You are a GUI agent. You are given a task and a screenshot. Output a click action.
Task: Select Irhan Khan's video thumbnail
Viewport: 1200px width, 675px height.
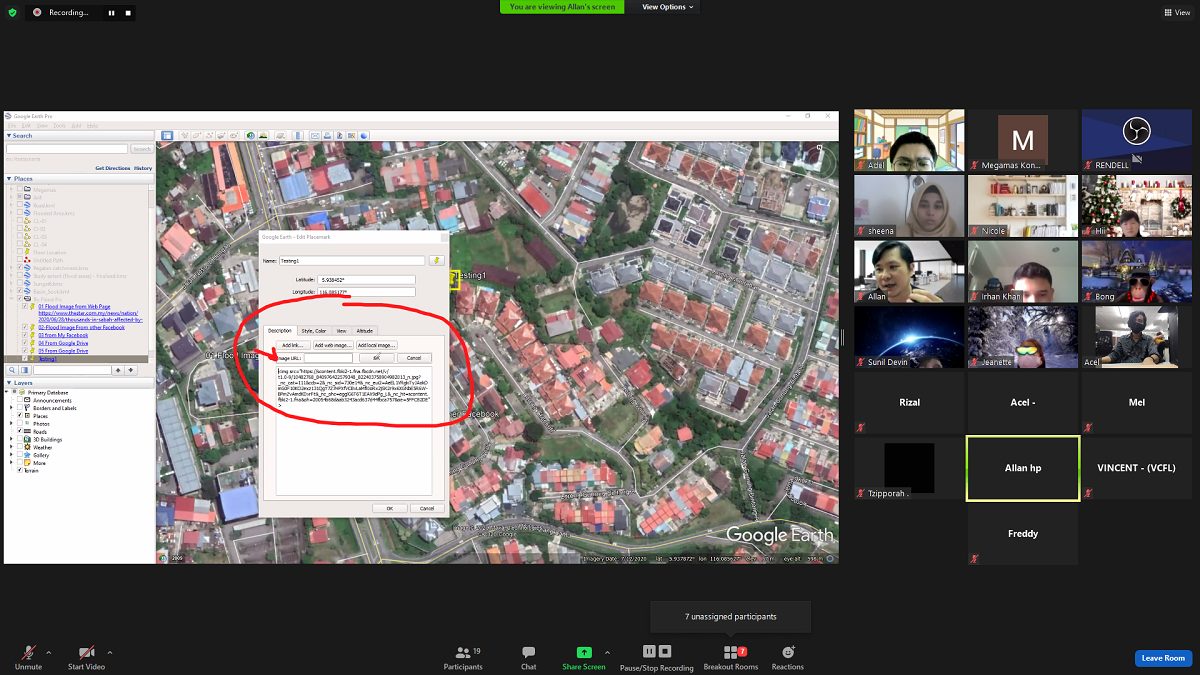(x=1022, y=271)
